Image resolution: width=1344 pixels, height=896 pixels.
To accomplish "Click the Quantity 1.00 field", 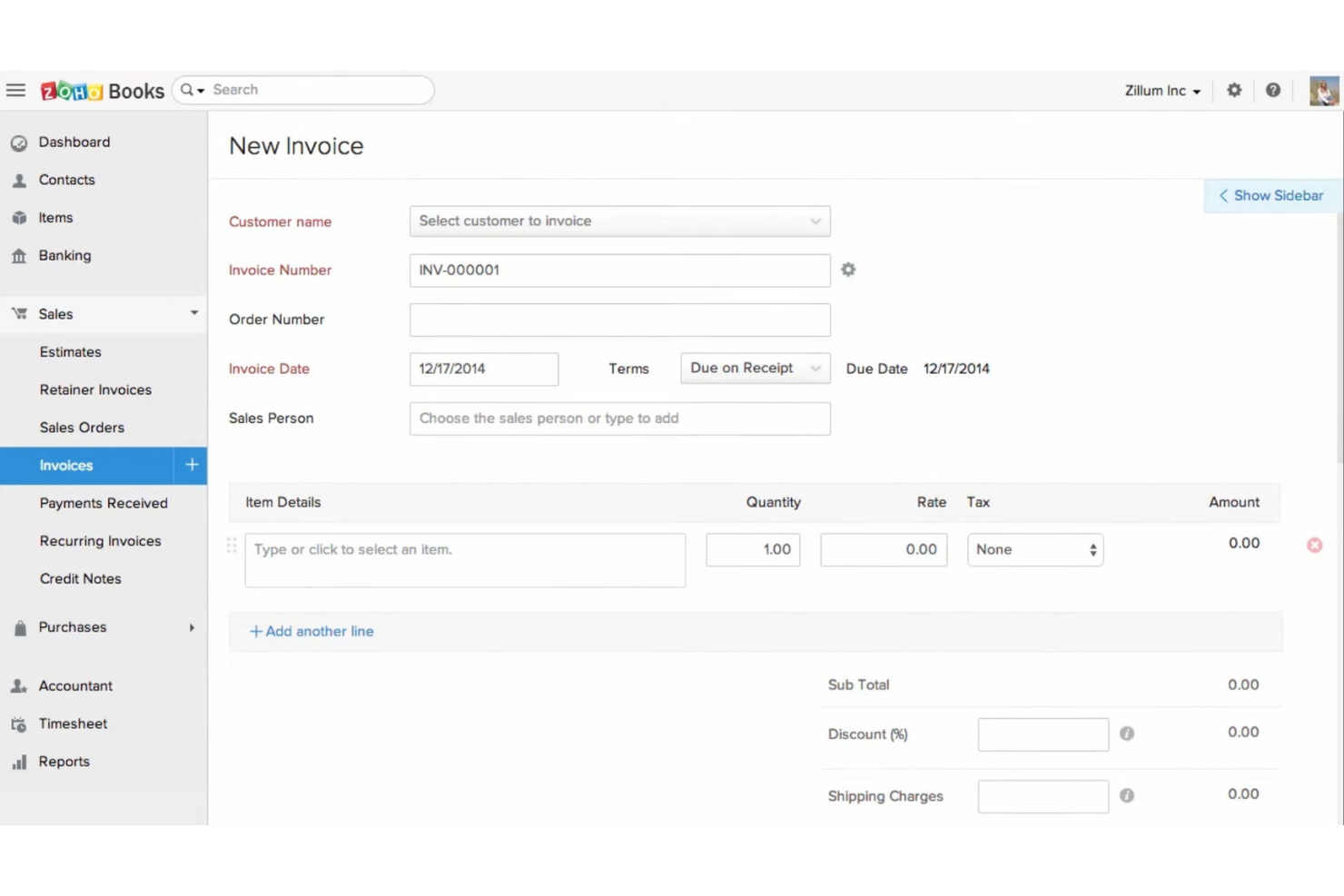I will point(753,550).
